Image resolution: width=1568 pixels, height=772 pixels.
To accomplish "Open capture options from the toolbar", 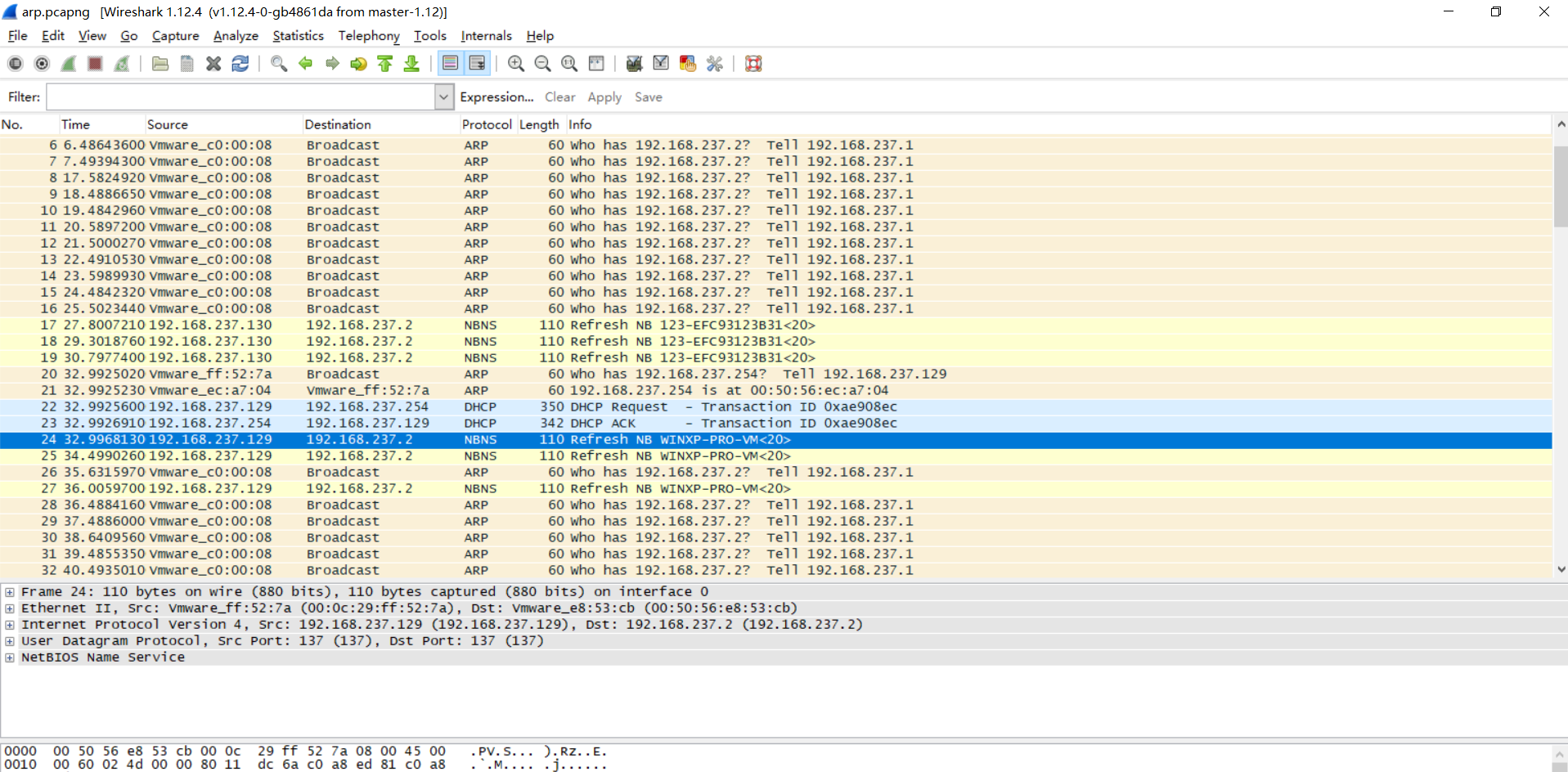I will click(43, 64).
